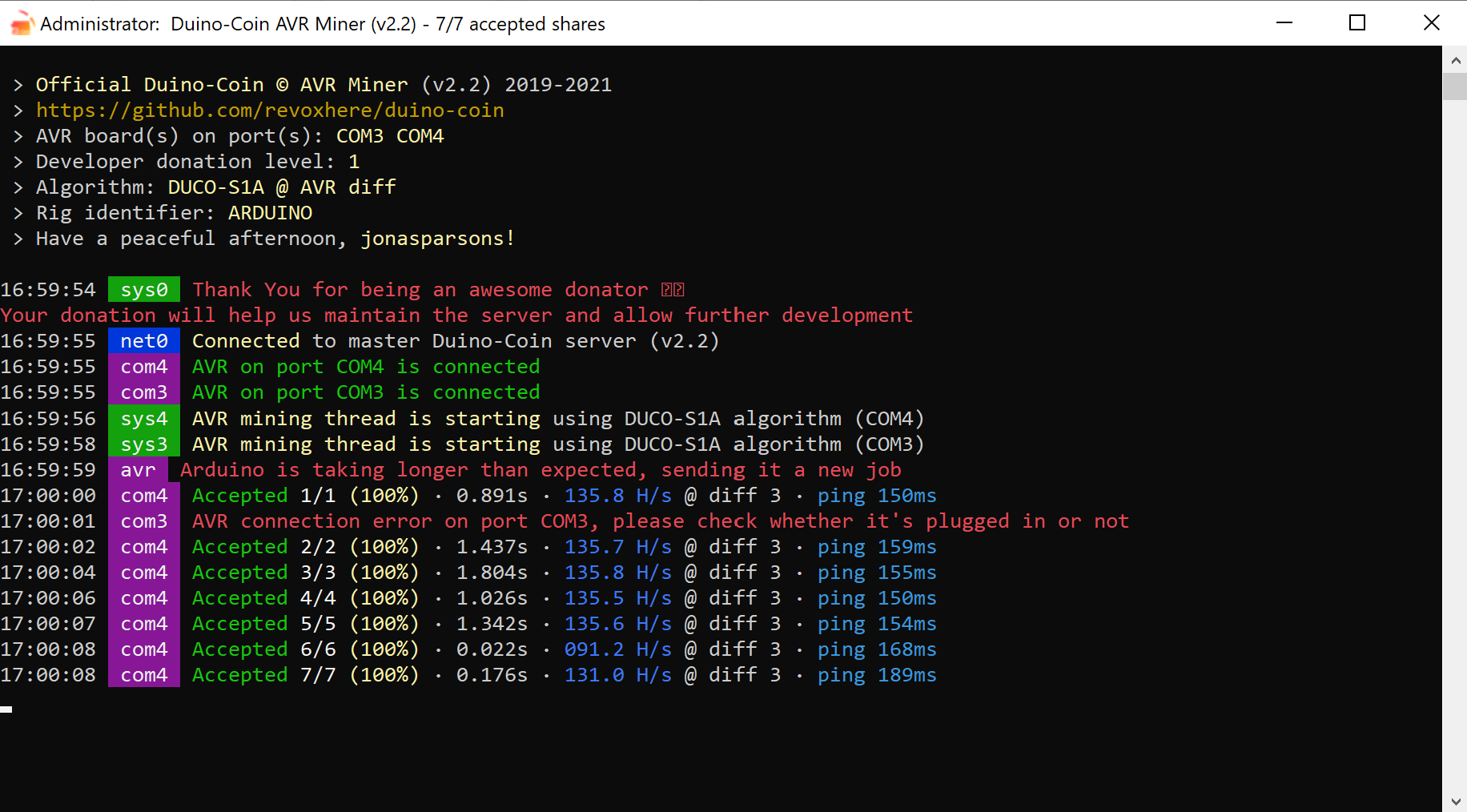The image size is (1467, 812).
Task: Click the blinking cursor at console bottom
Action: coord(6,709)
